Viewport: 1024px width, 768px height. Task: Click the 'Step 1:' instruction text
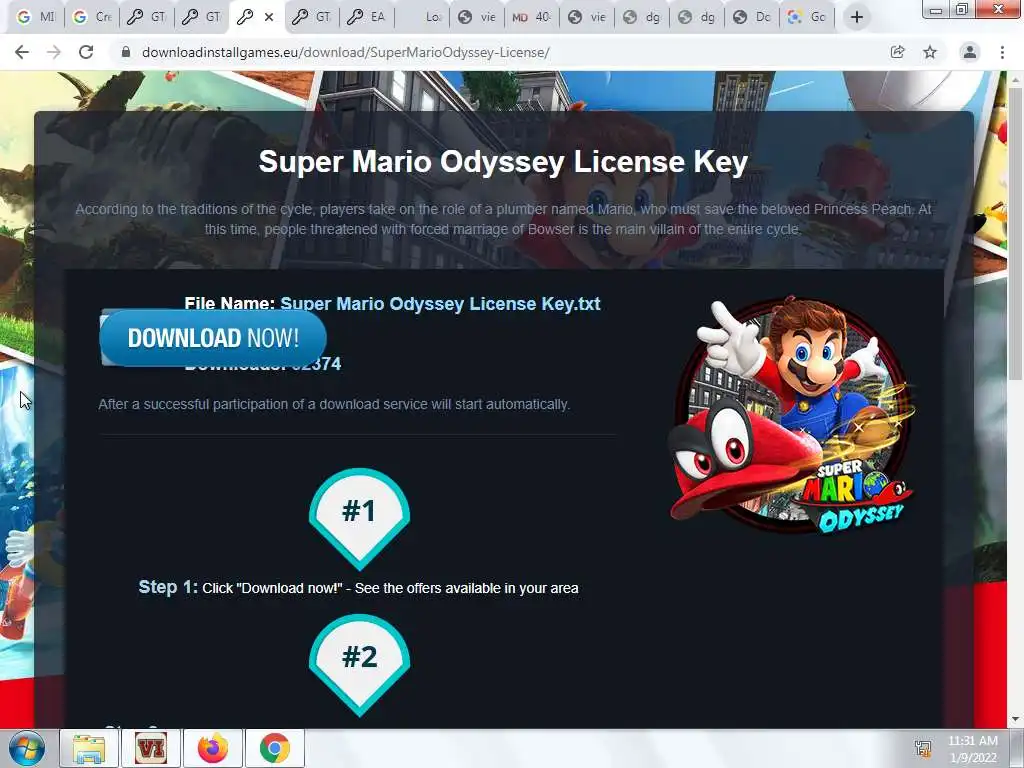359,587
